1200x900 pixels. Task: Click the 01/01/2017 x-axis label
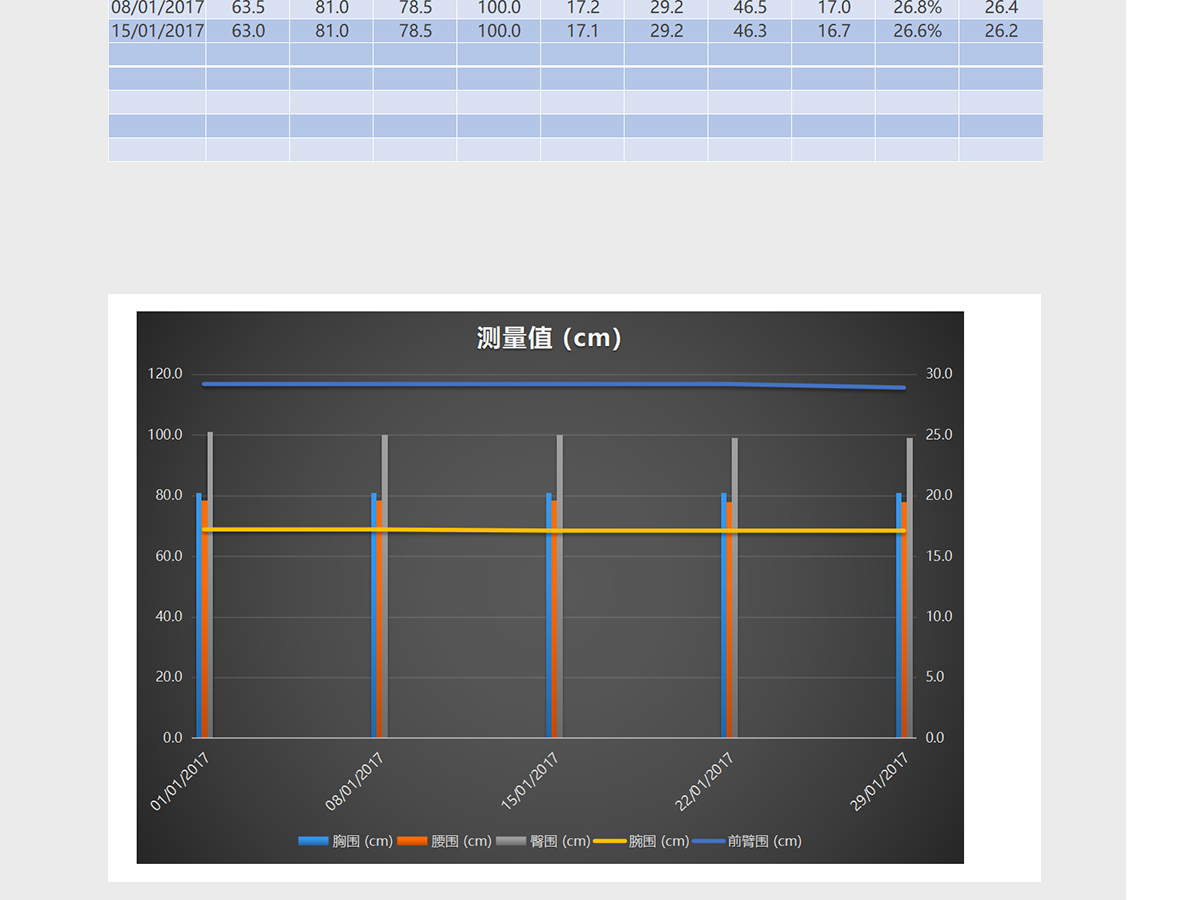point(180,782)
